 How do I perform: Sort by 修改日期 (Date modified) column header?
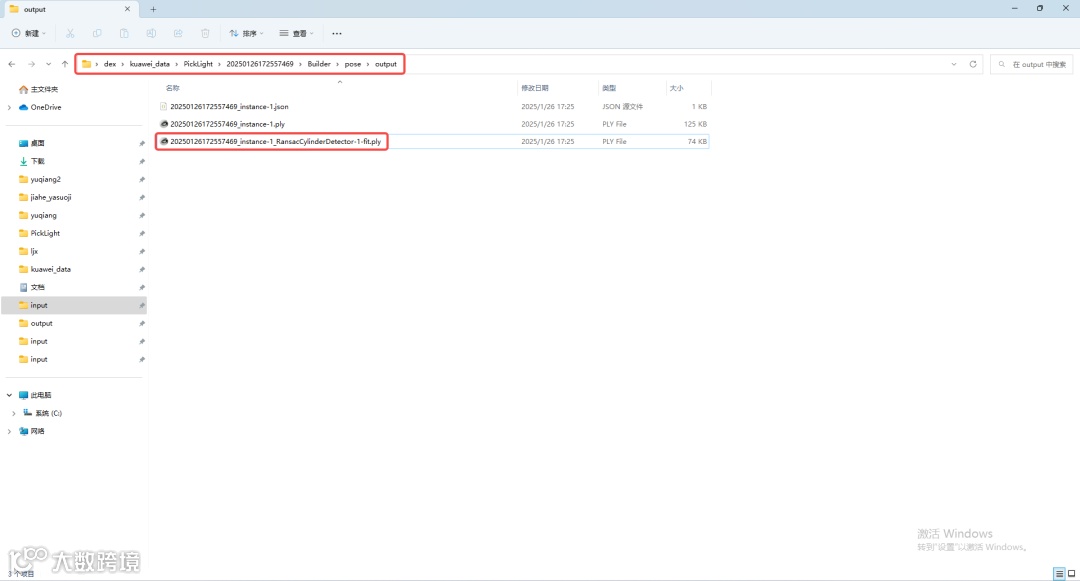pos(535,88)
